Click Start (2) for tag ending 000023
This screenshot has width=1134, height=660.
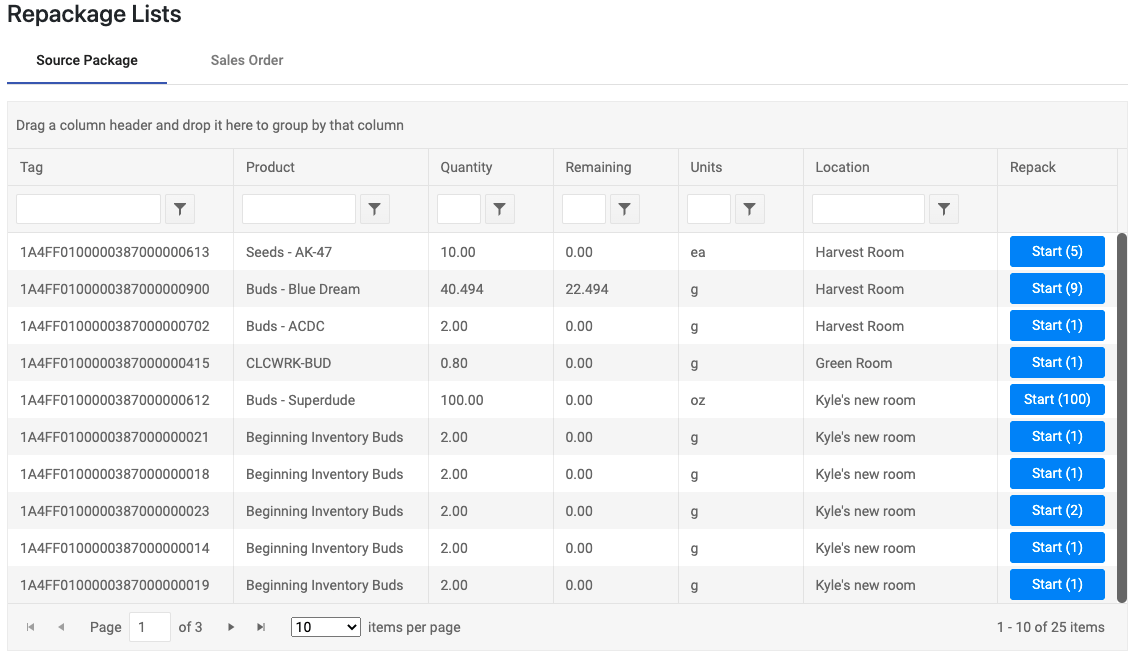(x=1057, y=510)
